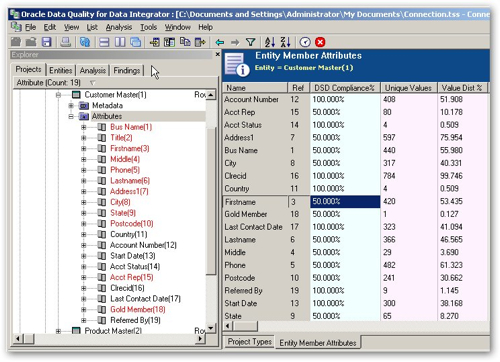Click the Entity Member Attributes info icon

click(237, 65)
